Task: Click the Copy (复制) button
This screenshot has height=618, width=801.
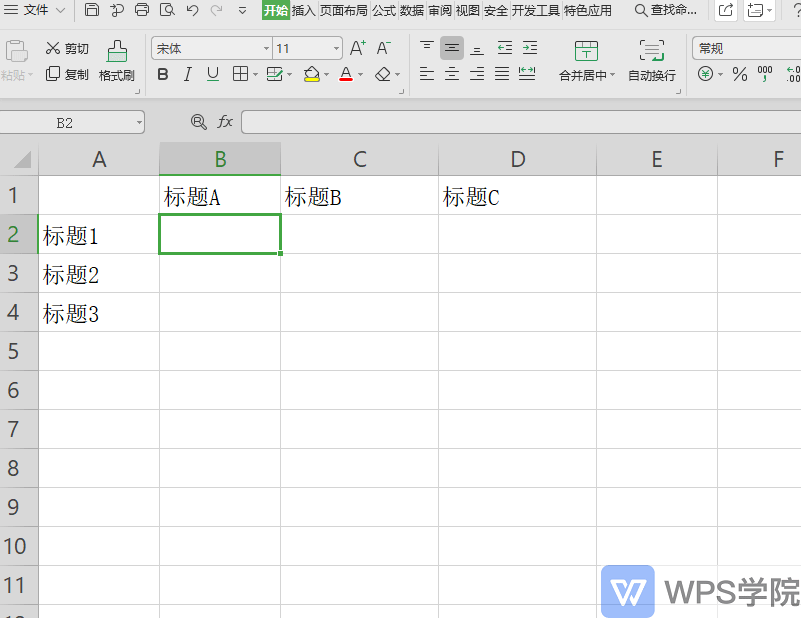Action: click(x=67, y=75)
